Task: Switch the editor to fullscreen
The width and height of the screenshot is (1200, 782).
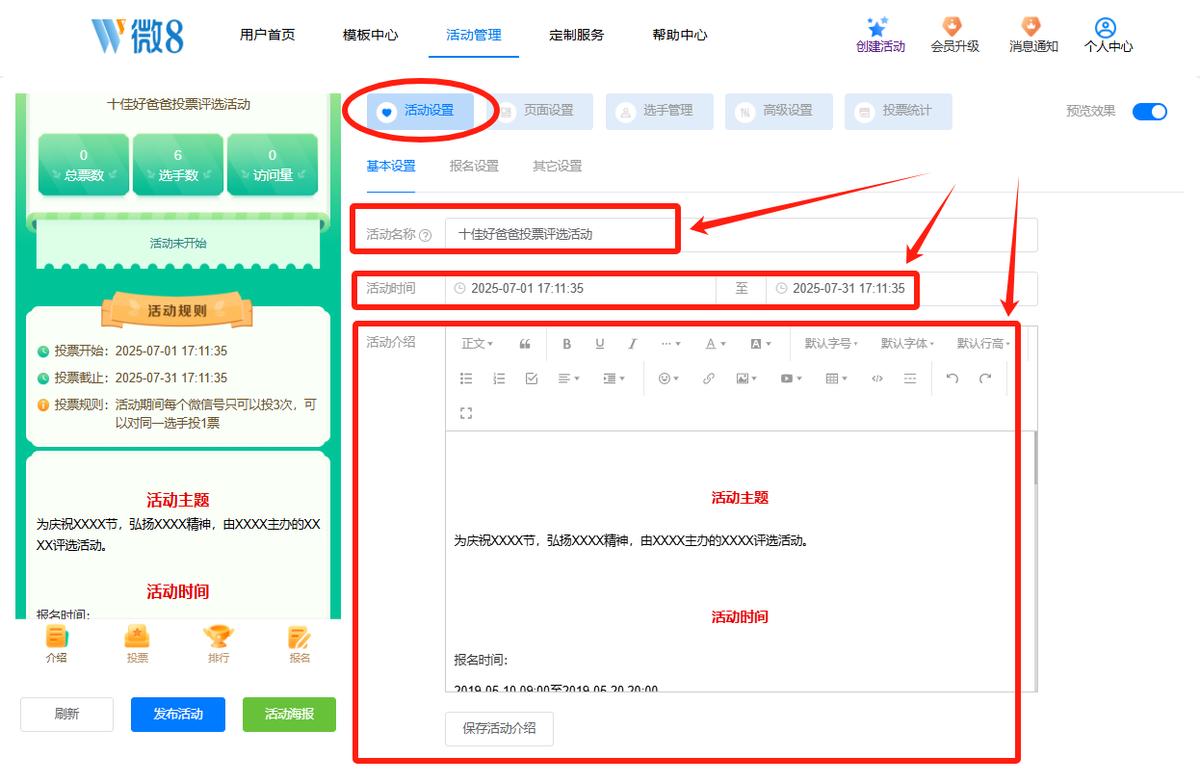Action: [x=466, y=413]
